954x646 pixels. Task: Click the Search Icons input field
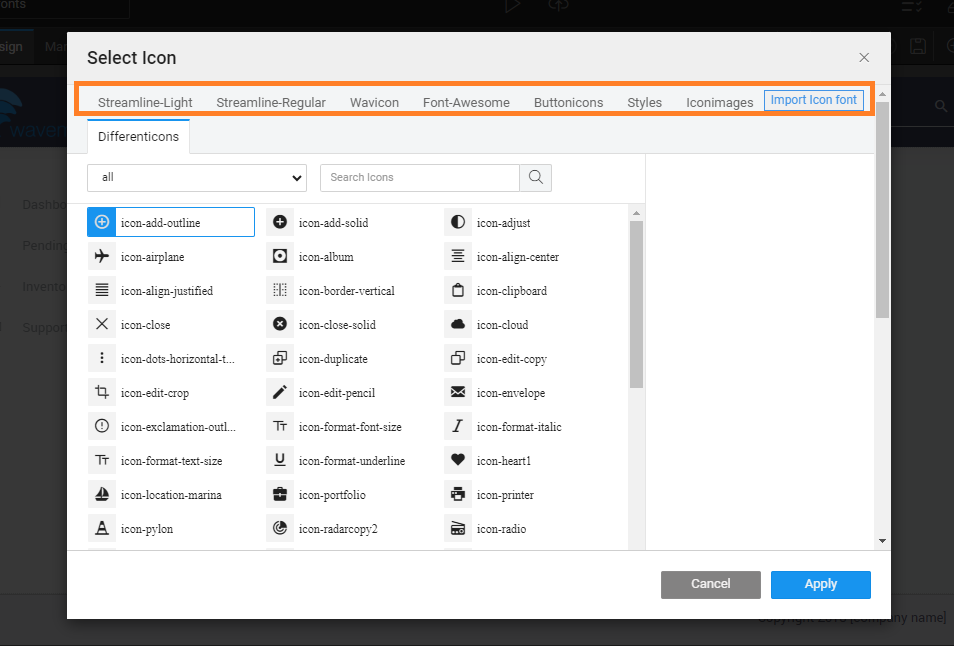420,177
